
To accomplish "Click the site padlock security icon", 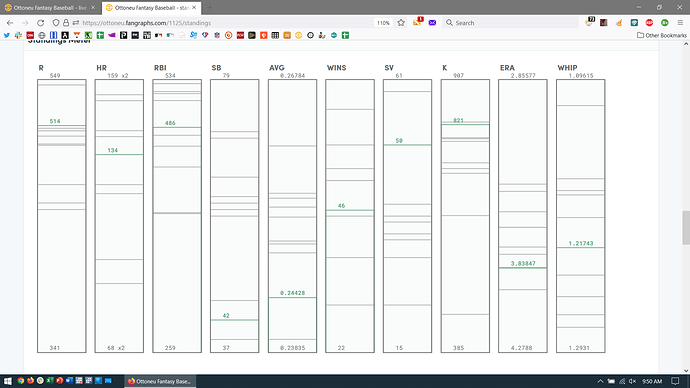I will (66, 23).
